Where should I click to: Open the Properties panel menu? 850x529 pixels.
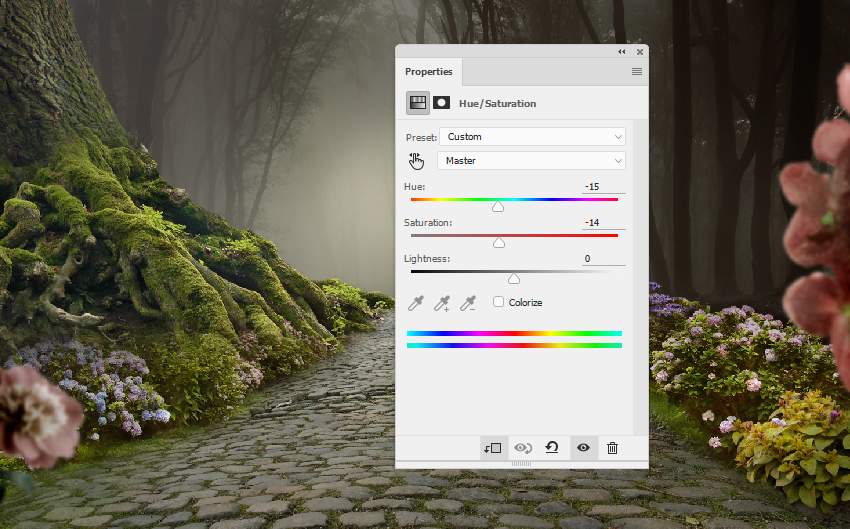point(637,72)
